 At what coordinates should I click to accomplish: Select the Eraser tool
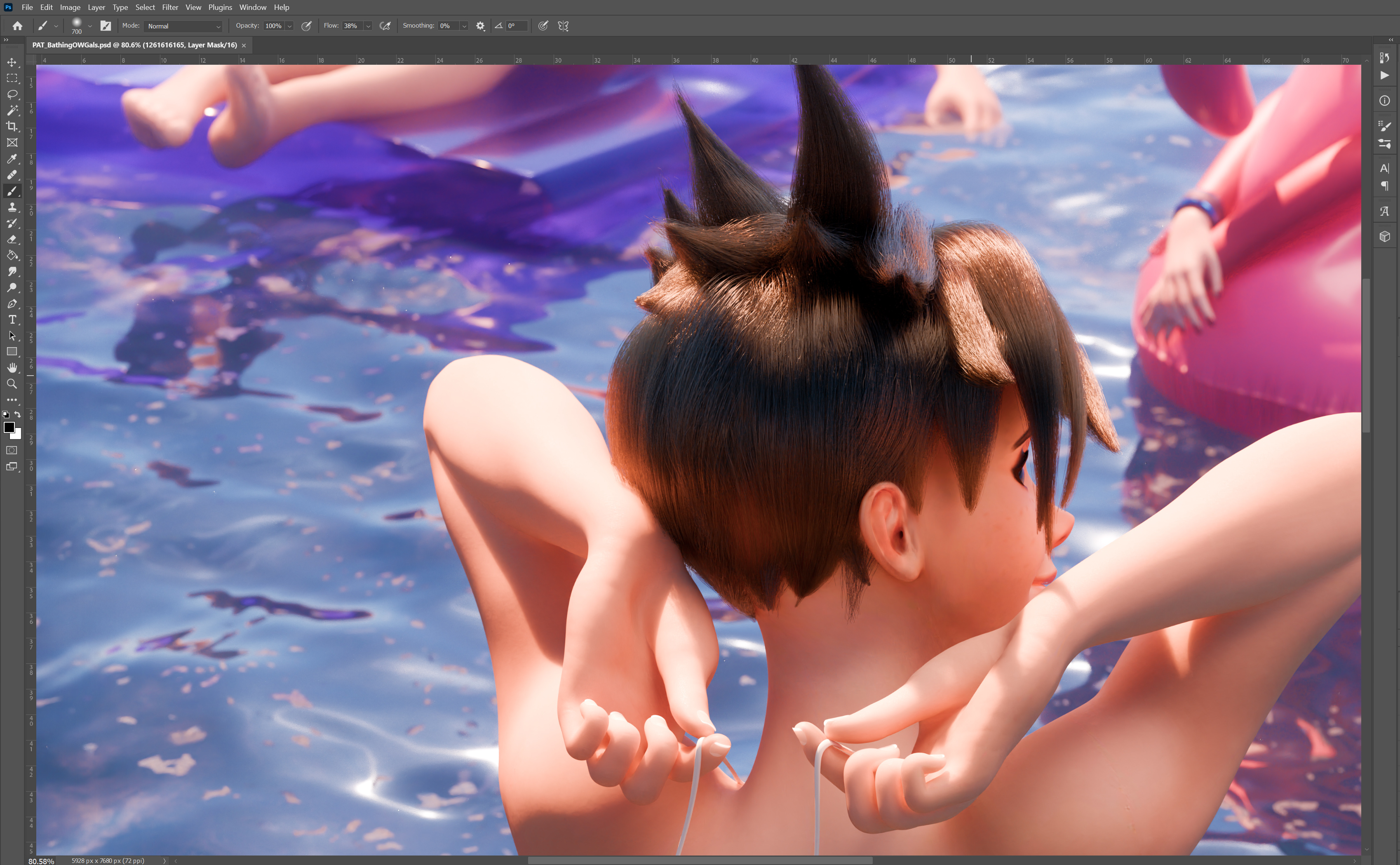[12, 239]
